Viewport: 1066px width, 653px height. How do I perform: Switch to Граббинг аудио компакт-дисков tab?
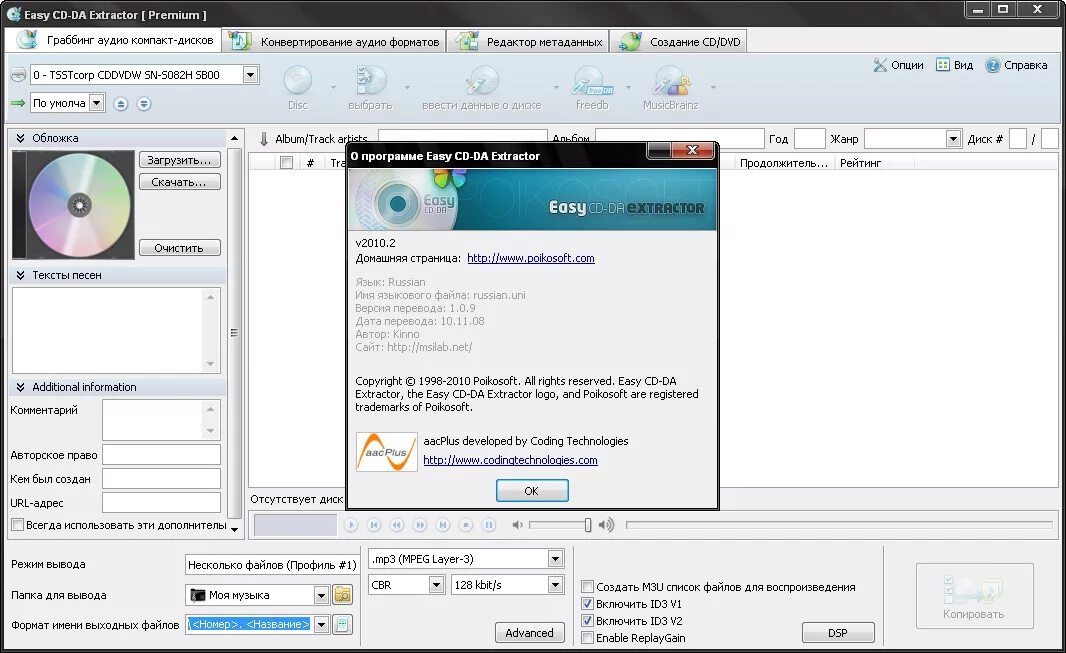pos(114,40)
